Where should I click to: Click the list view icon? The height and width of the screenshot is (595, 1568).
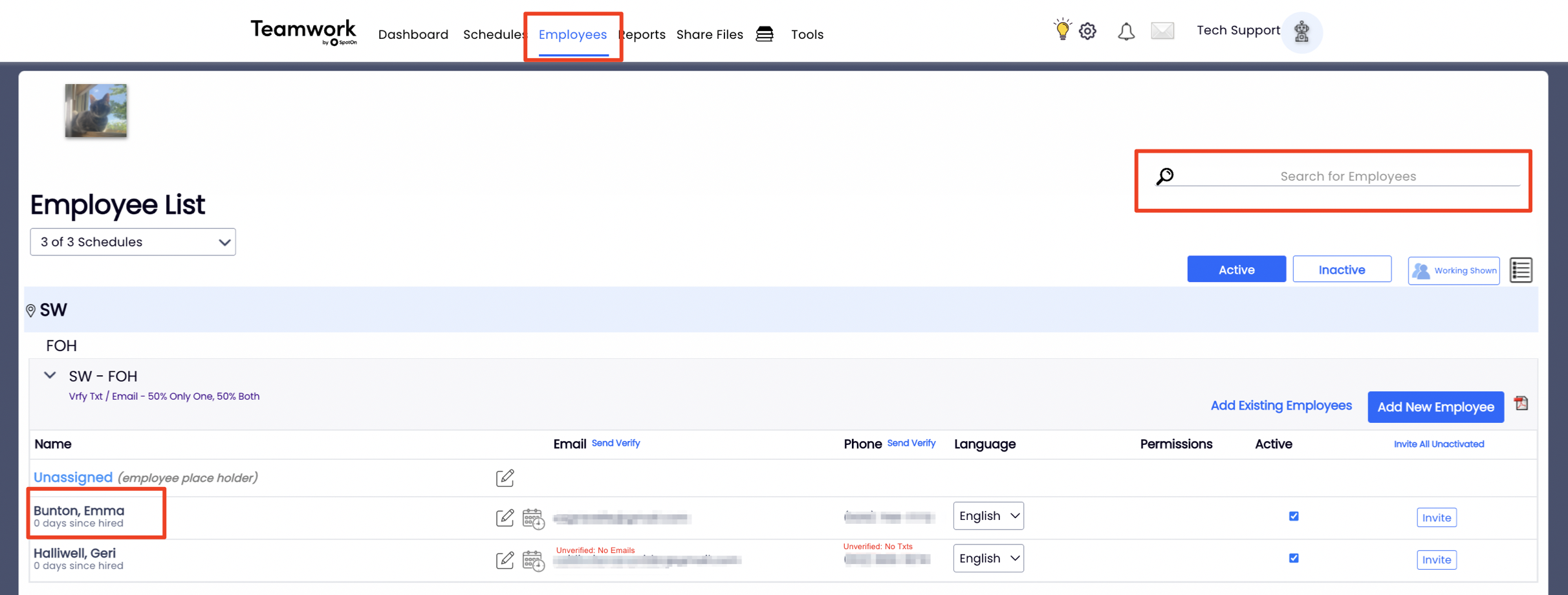(1521, 270)
